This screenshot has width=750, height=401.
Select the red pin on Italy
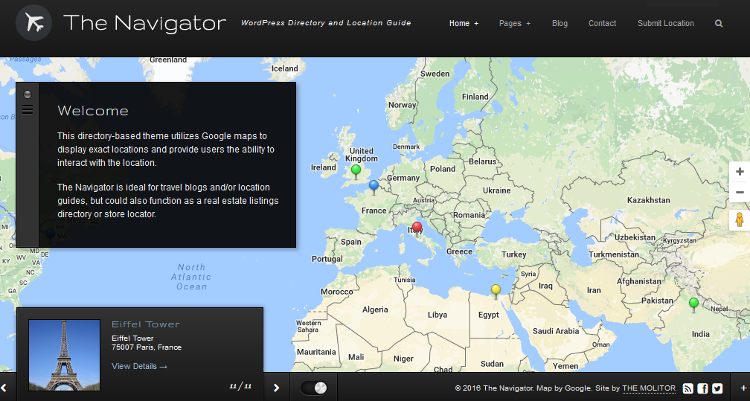[x=417, y=228]
